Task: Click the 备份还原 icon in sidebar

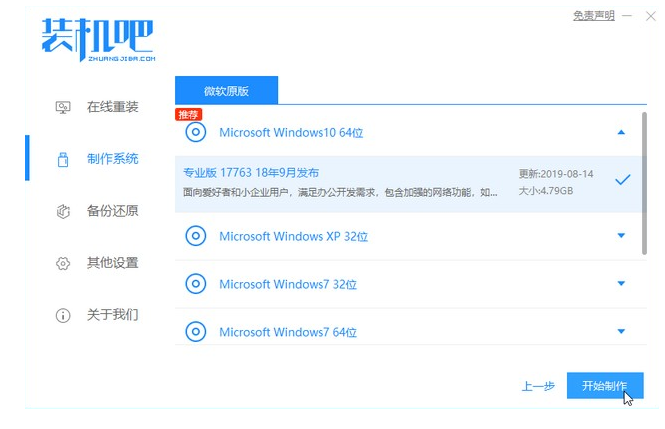Action: pyautogui.click(x=63, y=211)
